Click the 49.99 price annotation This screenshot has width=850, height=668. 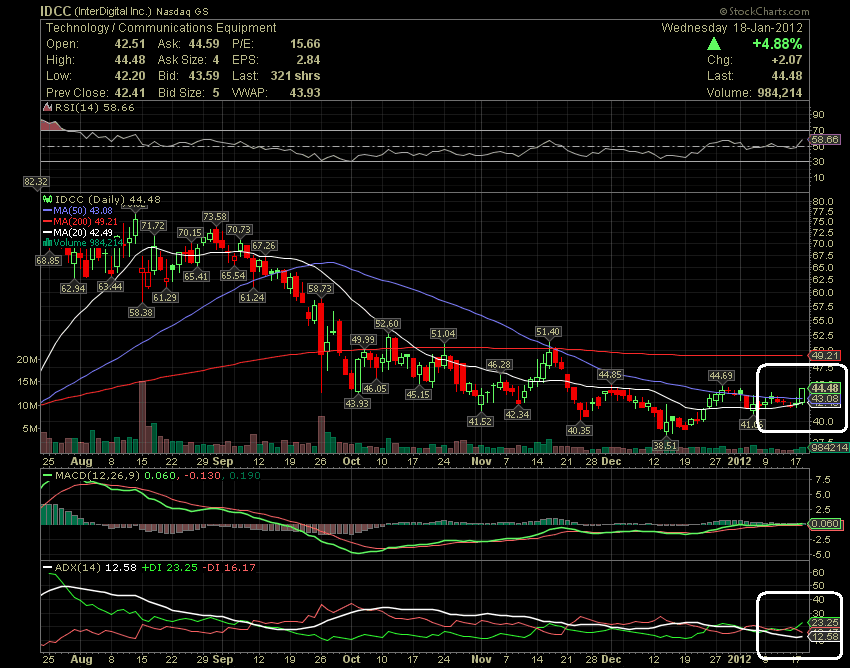point(363,339)
